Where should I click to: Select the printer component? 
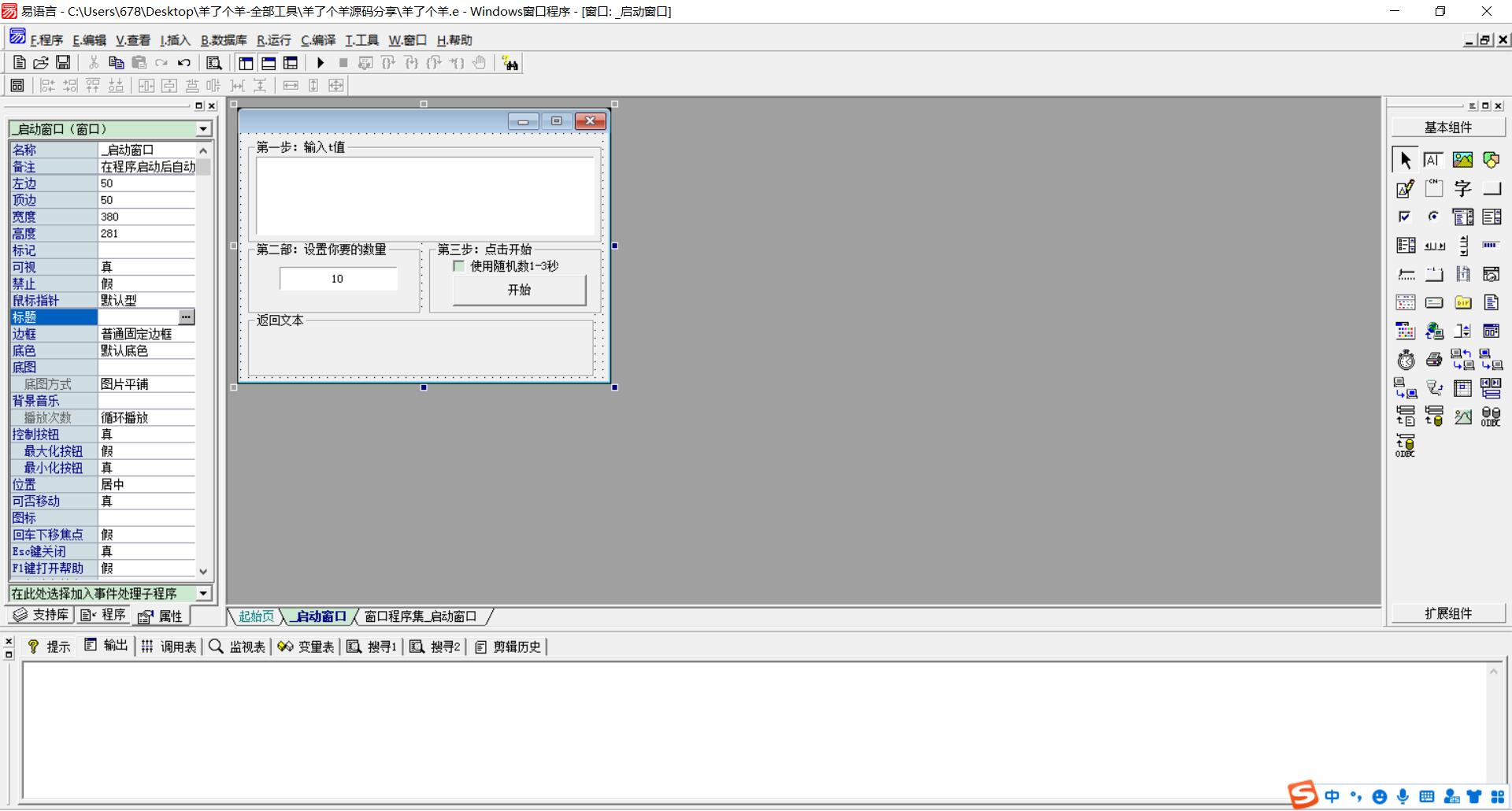[x=1434, y=360]
